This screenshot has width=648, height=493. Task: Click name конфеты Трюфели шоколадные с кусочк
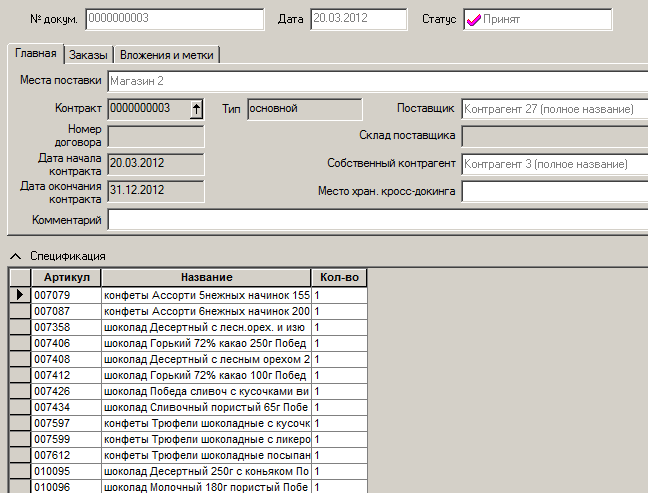pyautogui.click(x=206, y=423)
